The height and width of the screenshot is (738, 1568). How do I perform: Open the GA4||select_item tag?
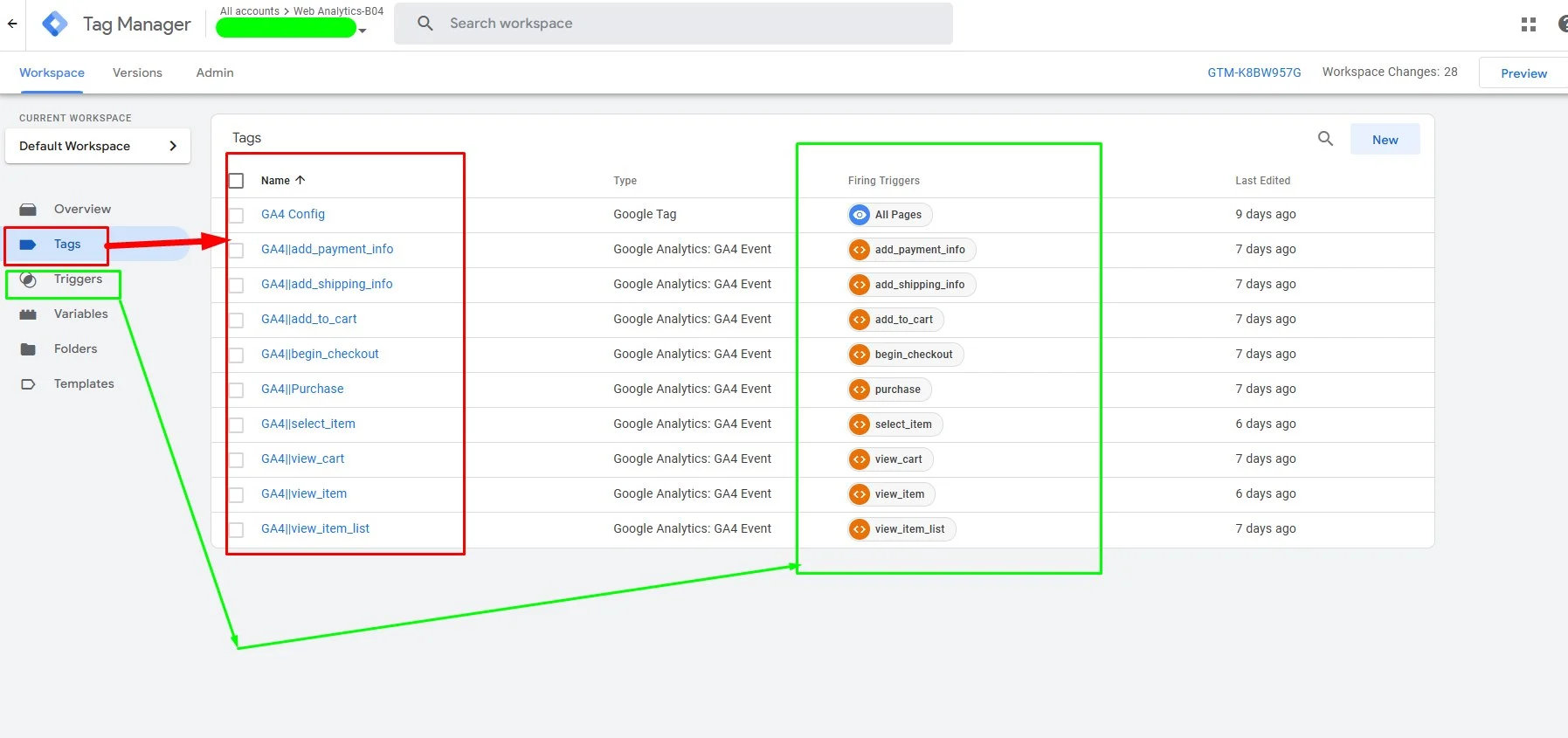click(308, 424)
